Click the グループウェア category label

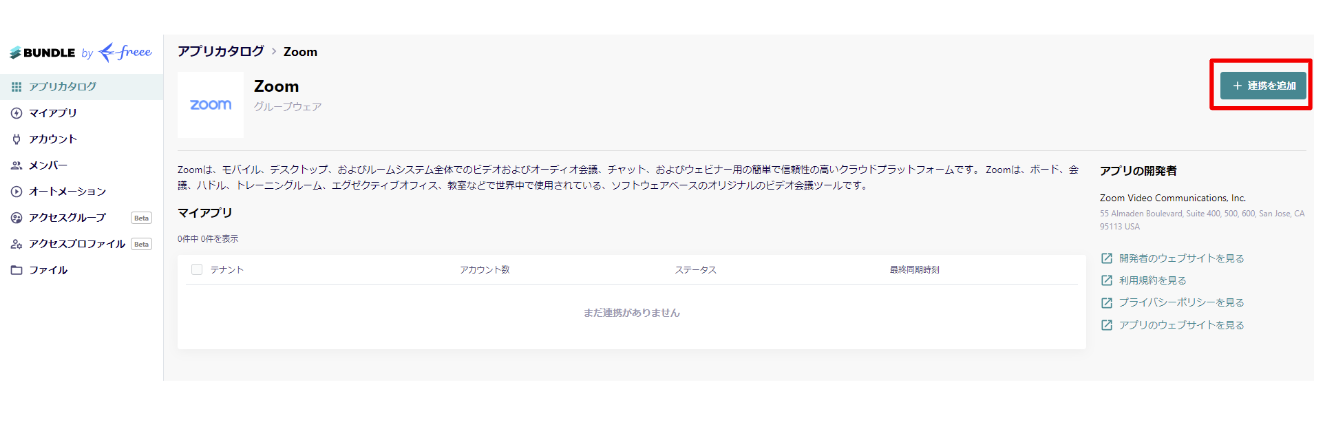(x=288, y=106)
